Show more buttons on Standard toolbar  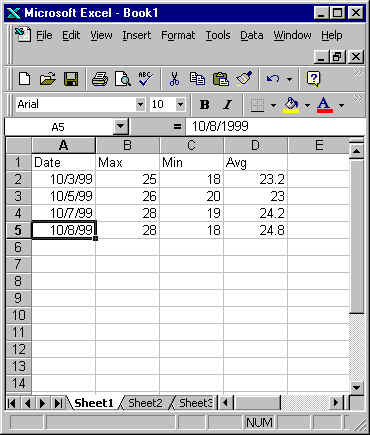point(357,73)
